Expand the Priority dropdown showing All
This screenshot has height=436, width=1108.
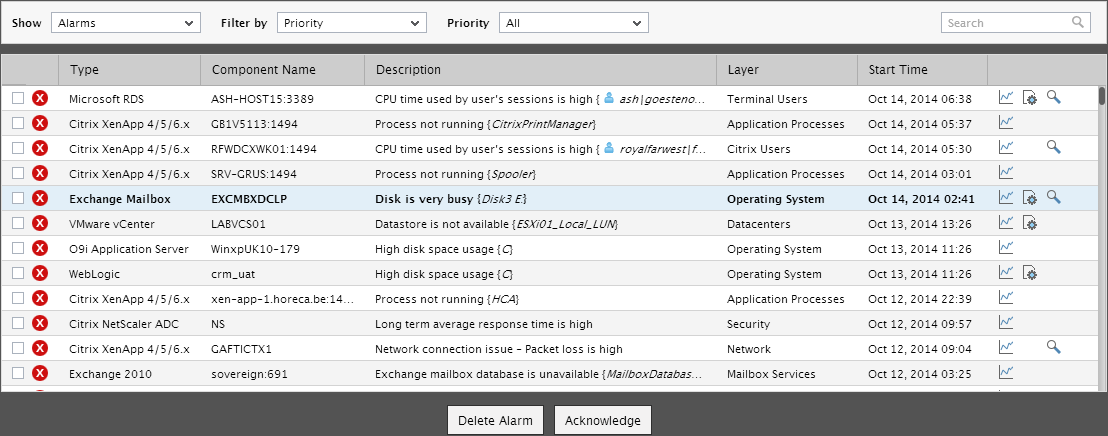[574, 23]
